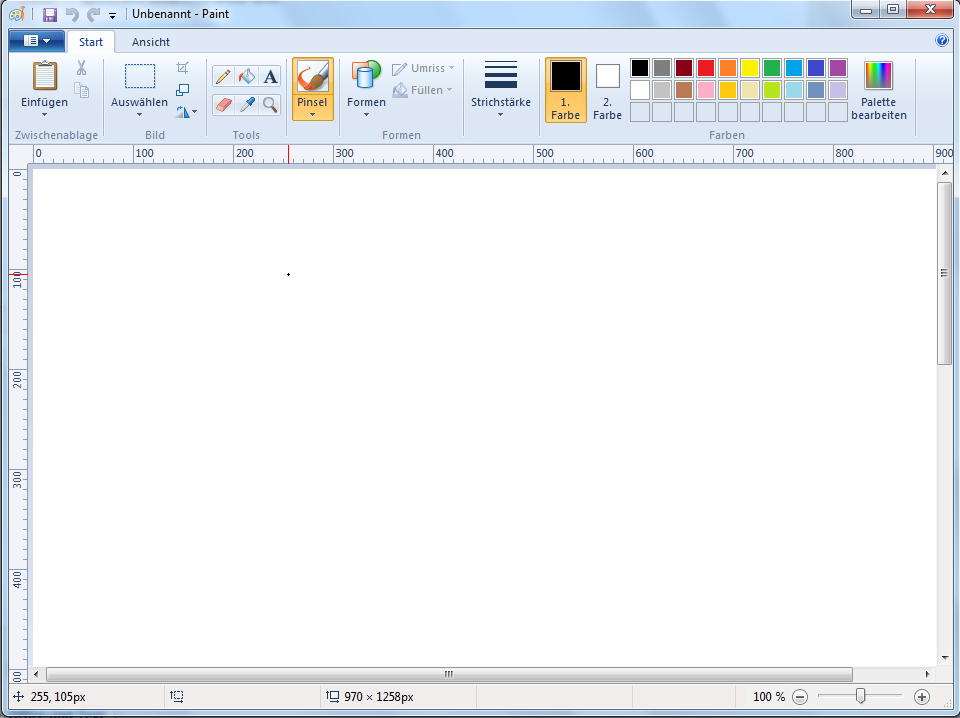Click the Einfügen clipboard icon
The width and height of the screenshot is (960, 718).
45,77
